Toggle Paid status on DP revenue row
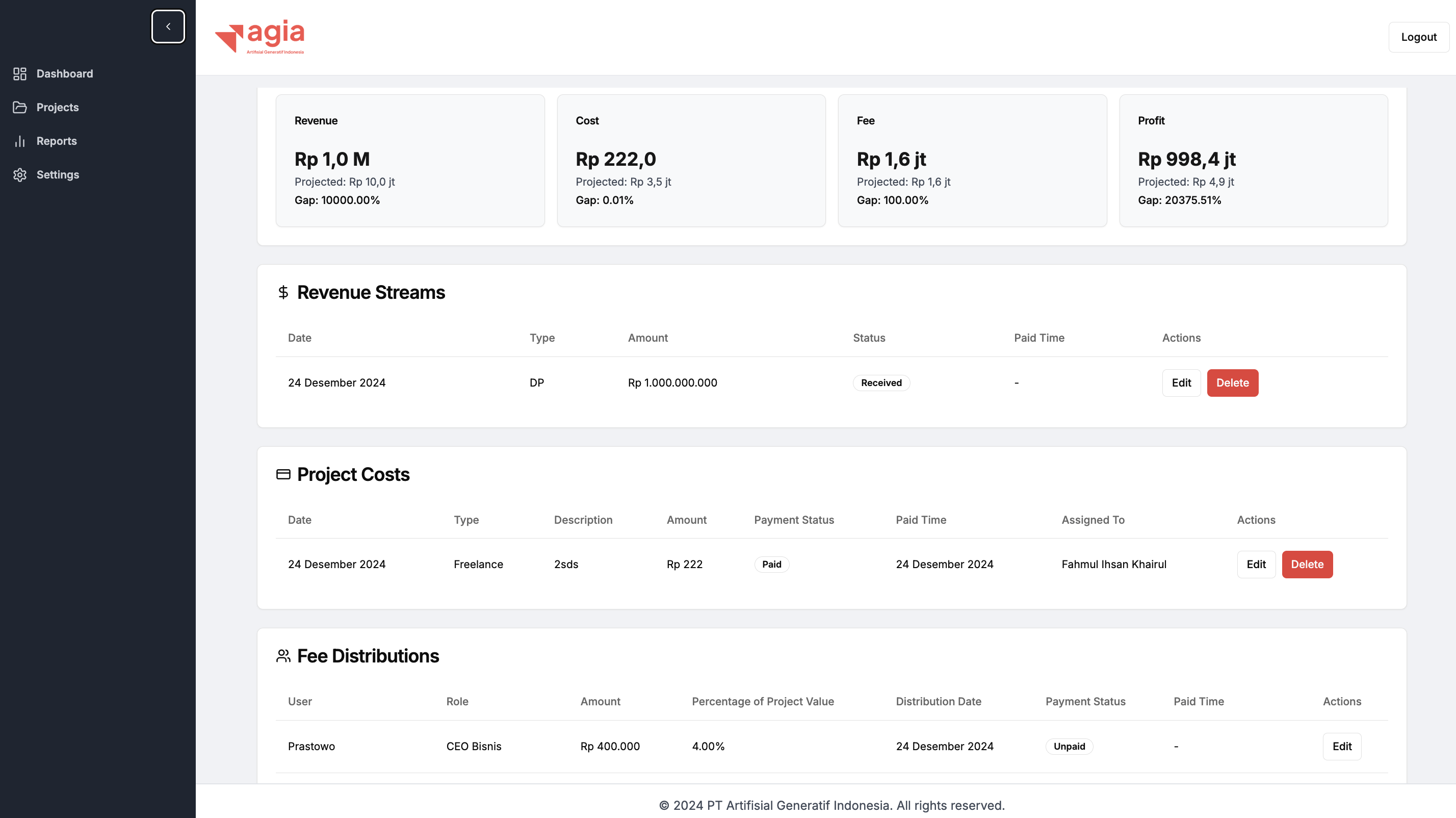Screen dimensions: 1456x818 (x=881, y=382)
